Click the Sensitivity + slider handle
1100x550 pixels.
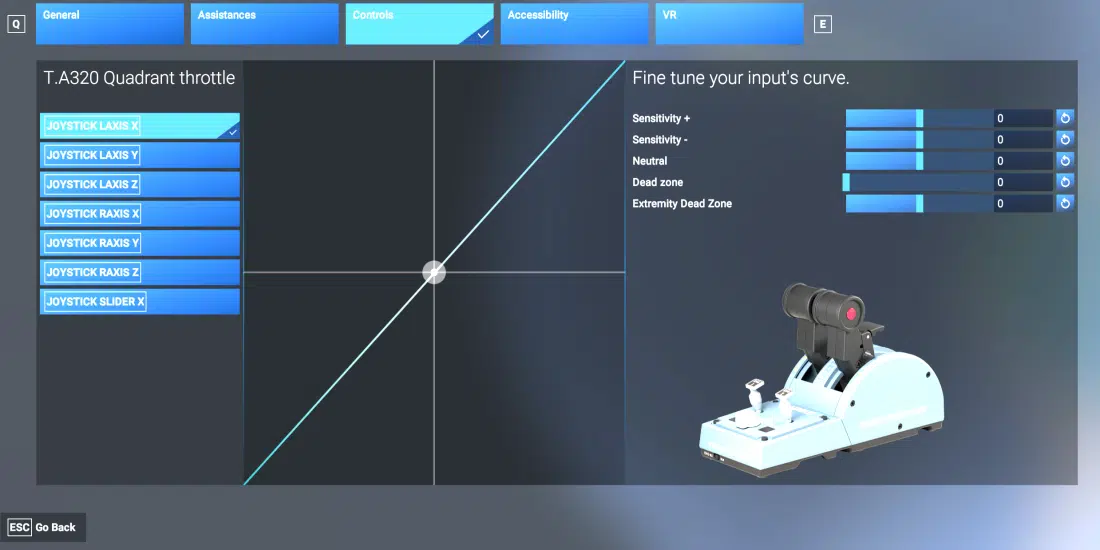[919, 118]
